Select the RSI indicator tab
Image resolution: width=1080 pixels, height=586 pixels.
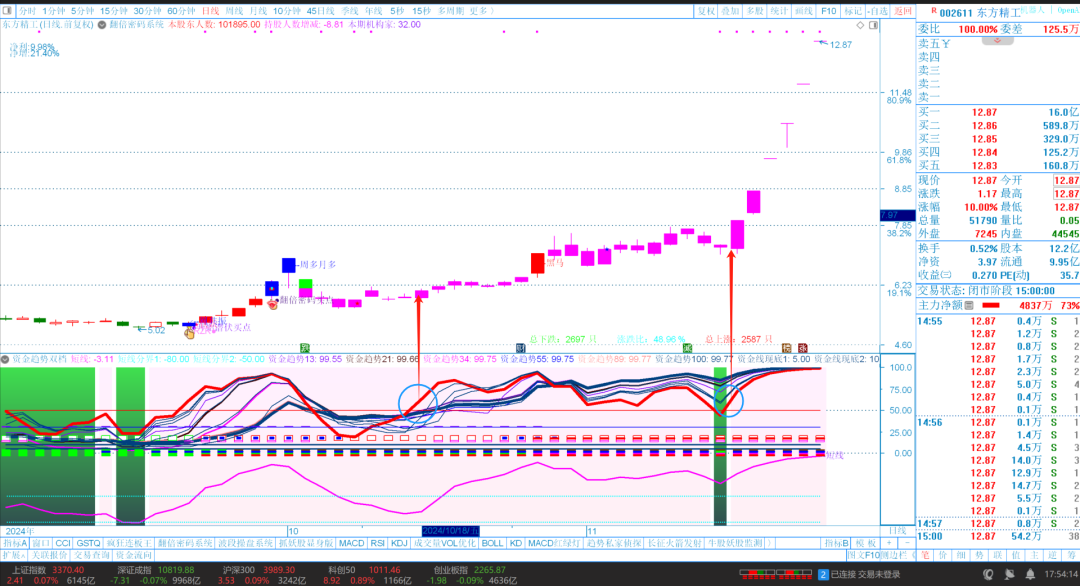coord(377,543)
